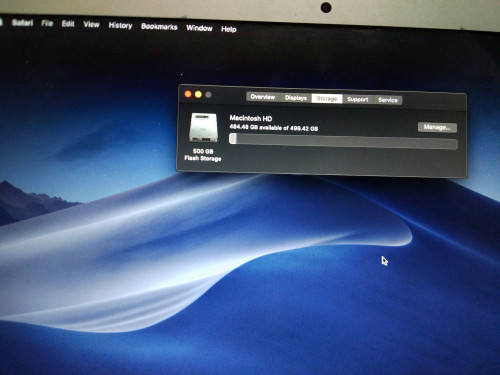Open the Safari menu
The width and height of the screenshot is (500, 375).
[x=22, y=23]
